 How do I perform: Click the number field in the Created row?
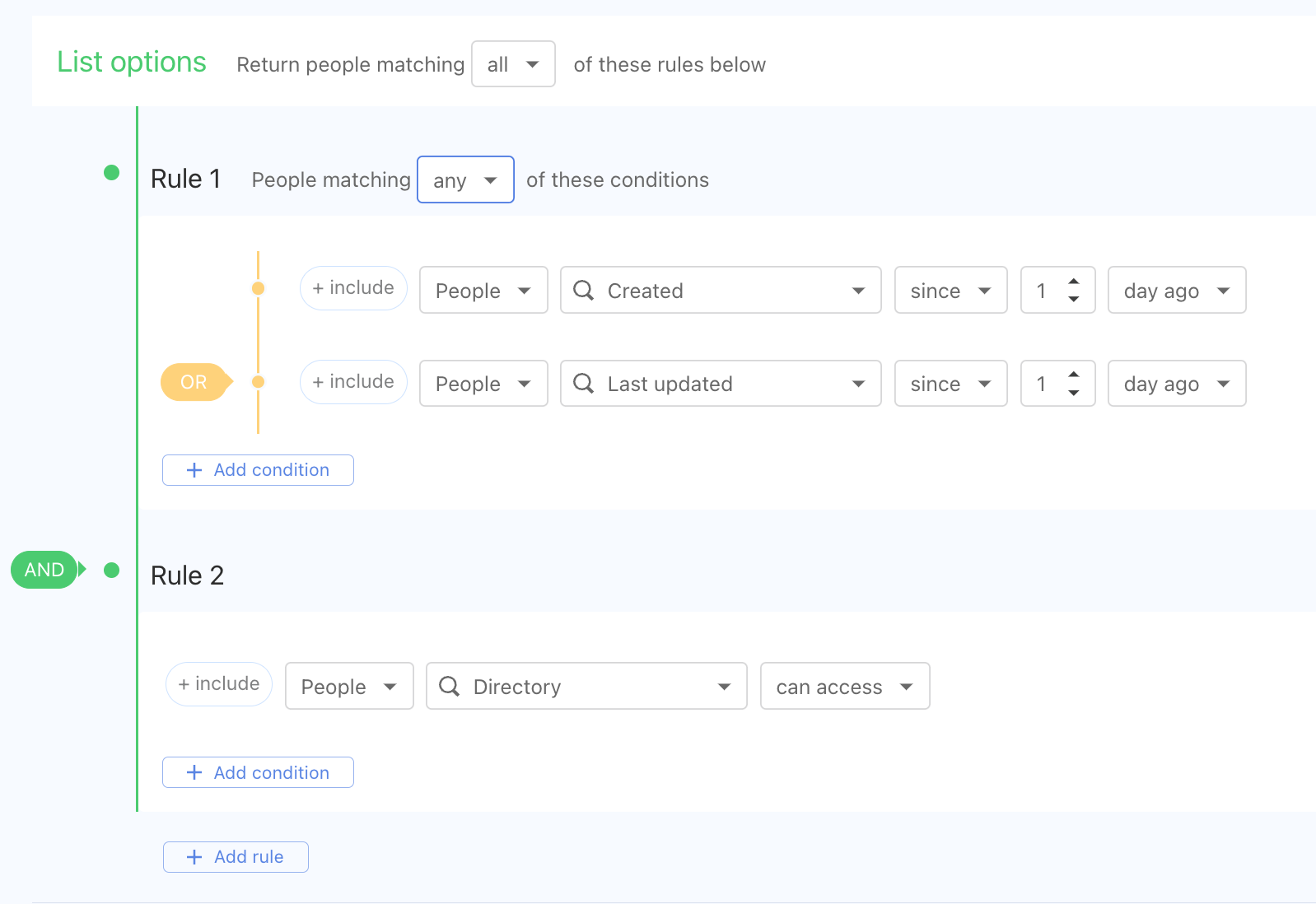[1058, 290]
